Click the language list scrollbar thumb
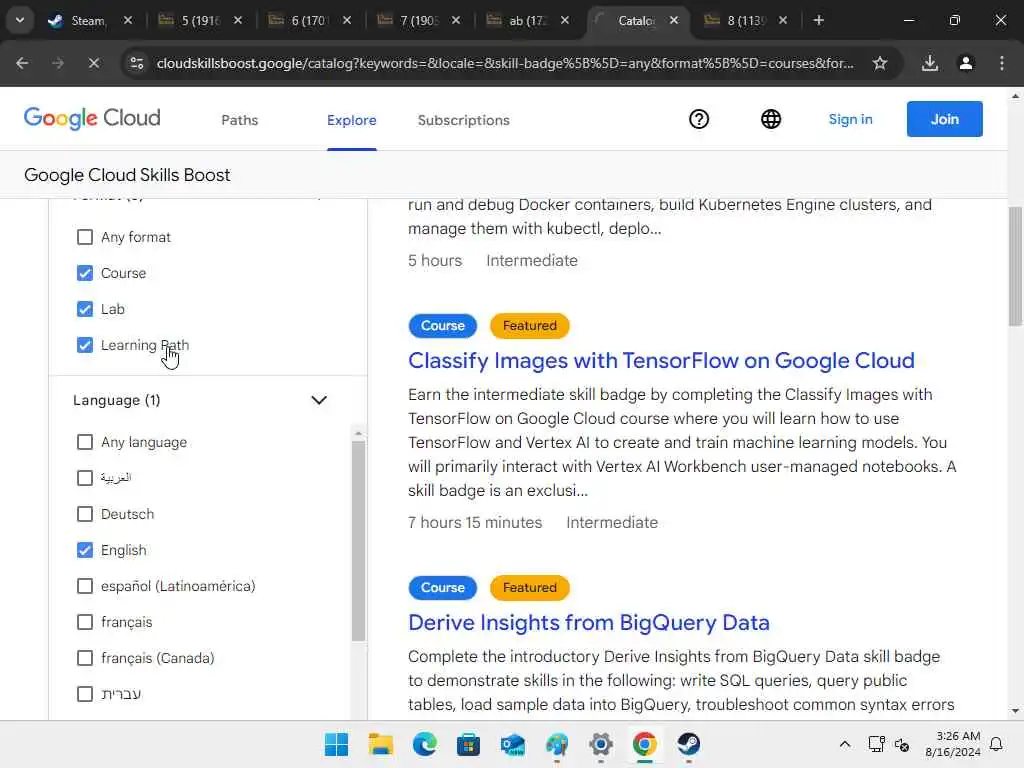 tap(358, 541)
